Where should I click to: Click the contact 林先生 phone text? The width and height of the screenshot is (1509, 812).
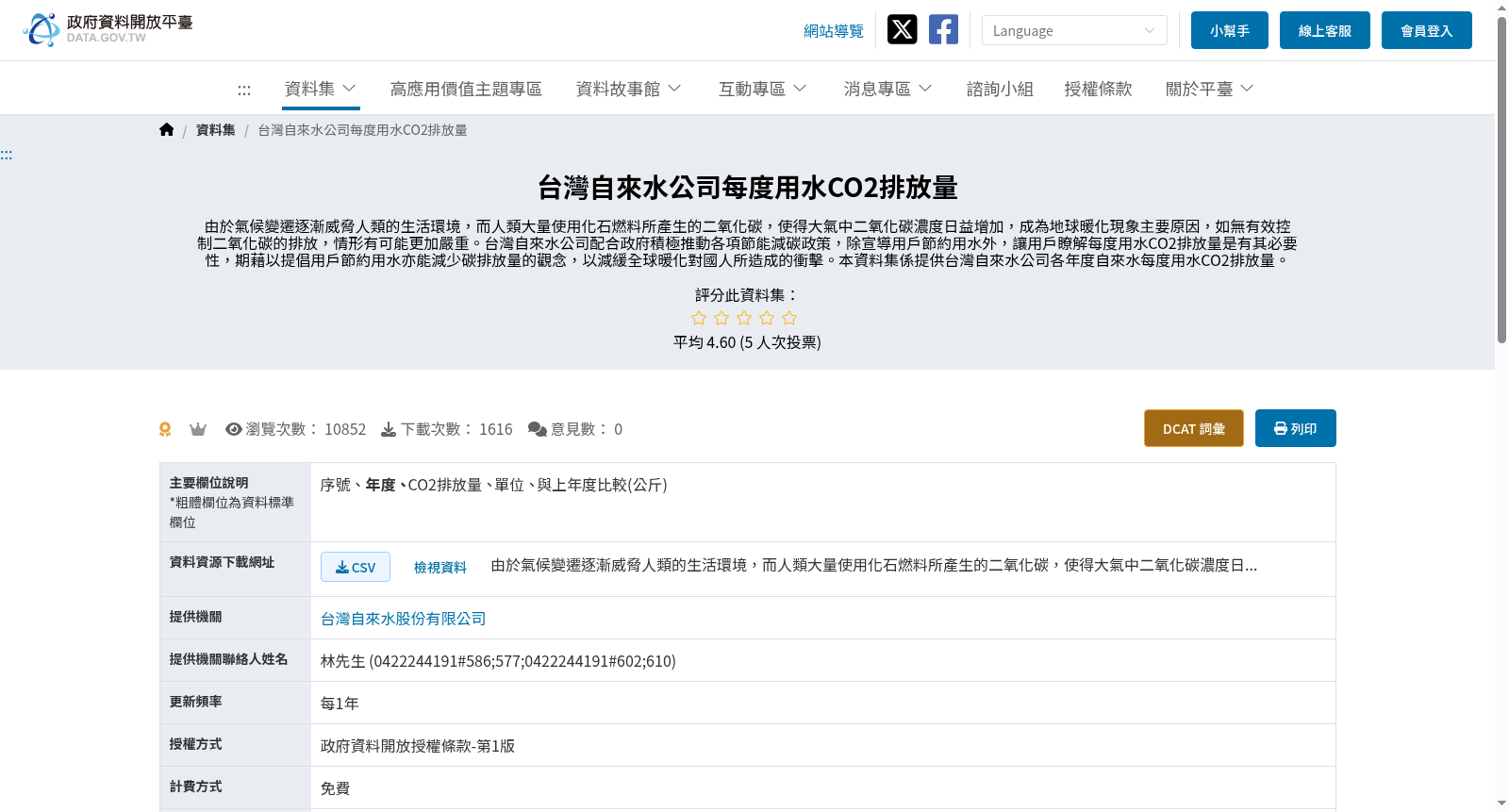[498, 661]
